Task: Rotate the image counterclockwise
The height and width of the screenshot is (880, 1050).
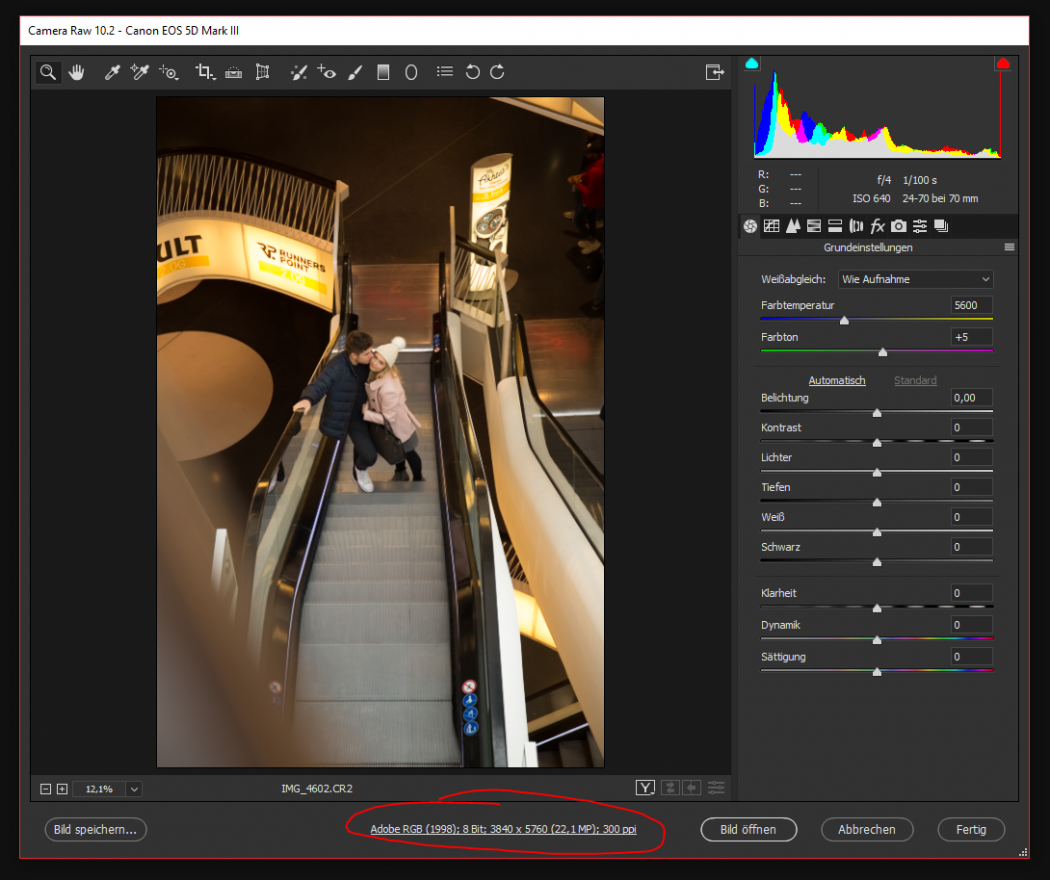Action: (x=473, y=71)
